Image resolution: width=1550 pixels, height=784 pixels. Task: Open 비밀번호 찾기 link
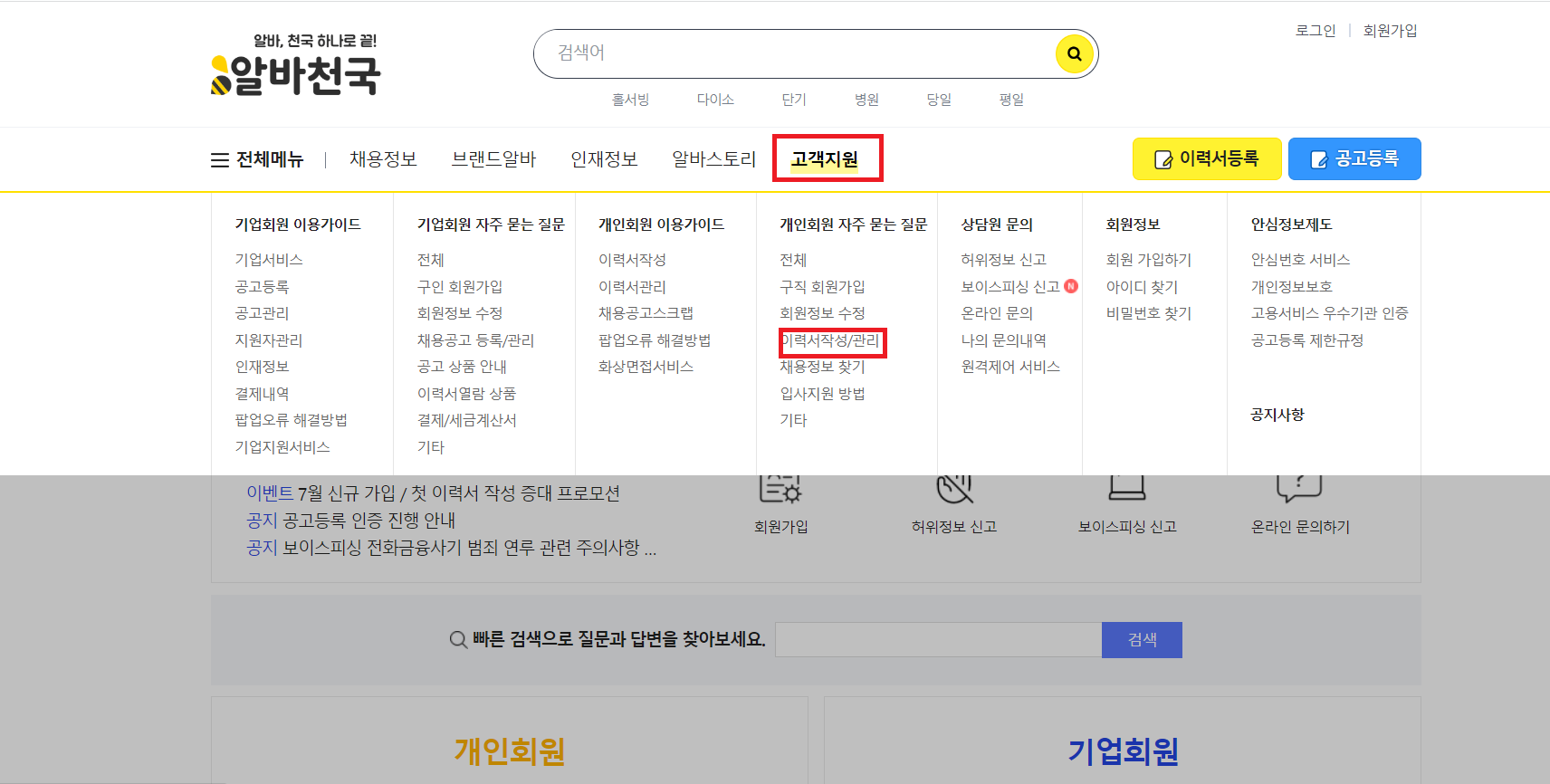1149,313
